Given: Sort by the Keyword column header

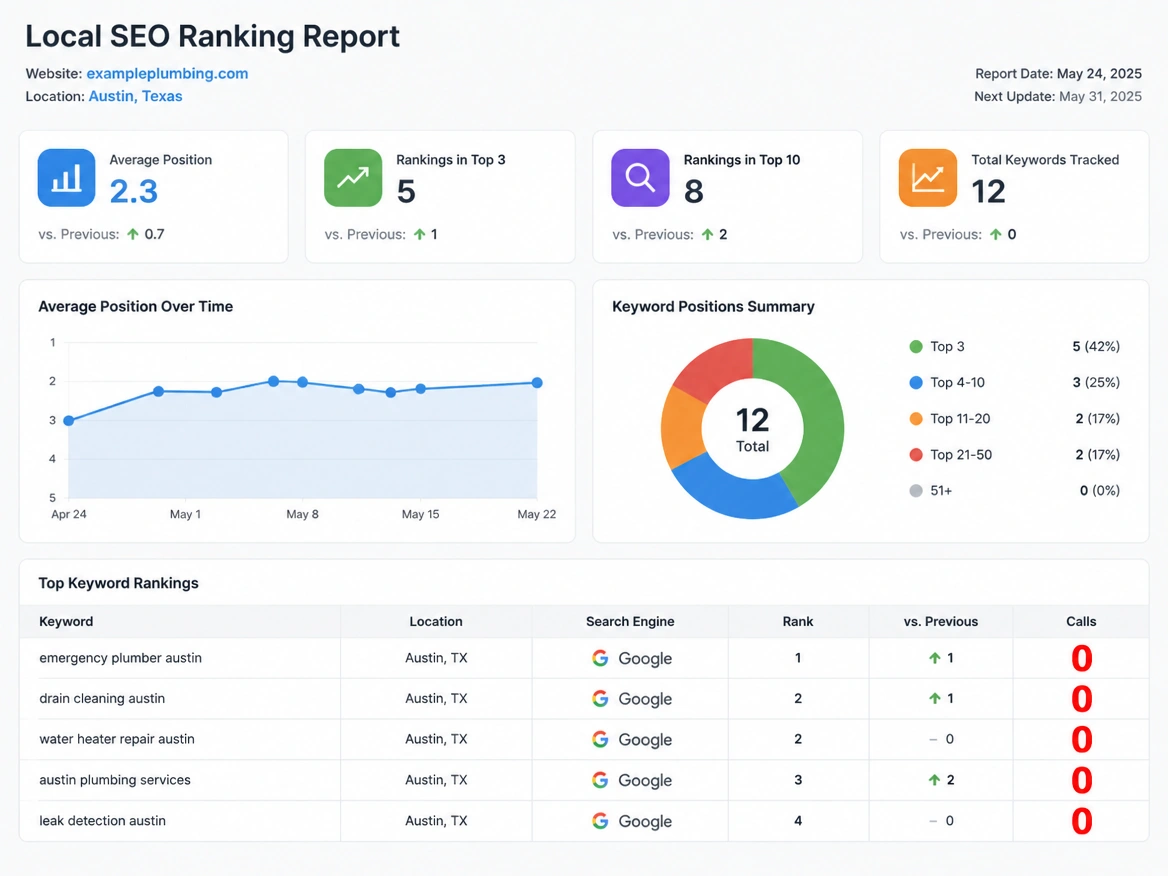Looking at the screenshot, I should point(66,621).
